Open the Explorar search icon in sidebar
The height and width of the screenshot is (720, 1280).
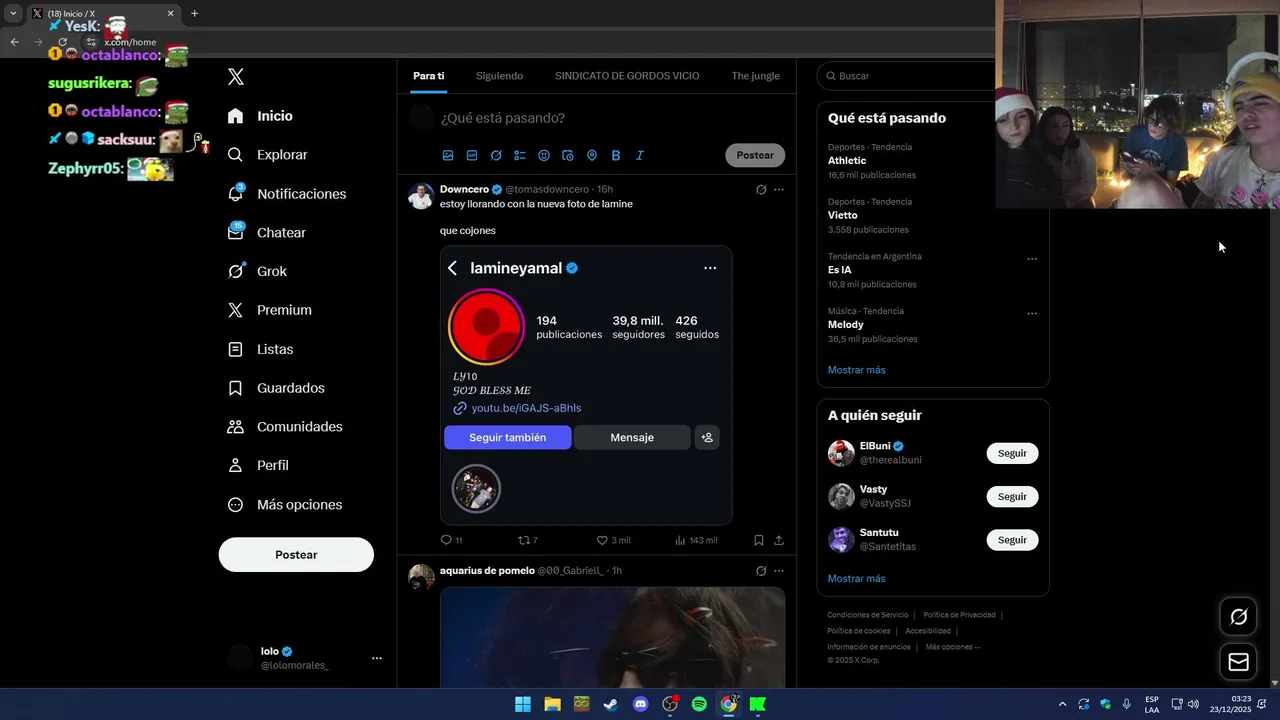[x=236, y=155]
